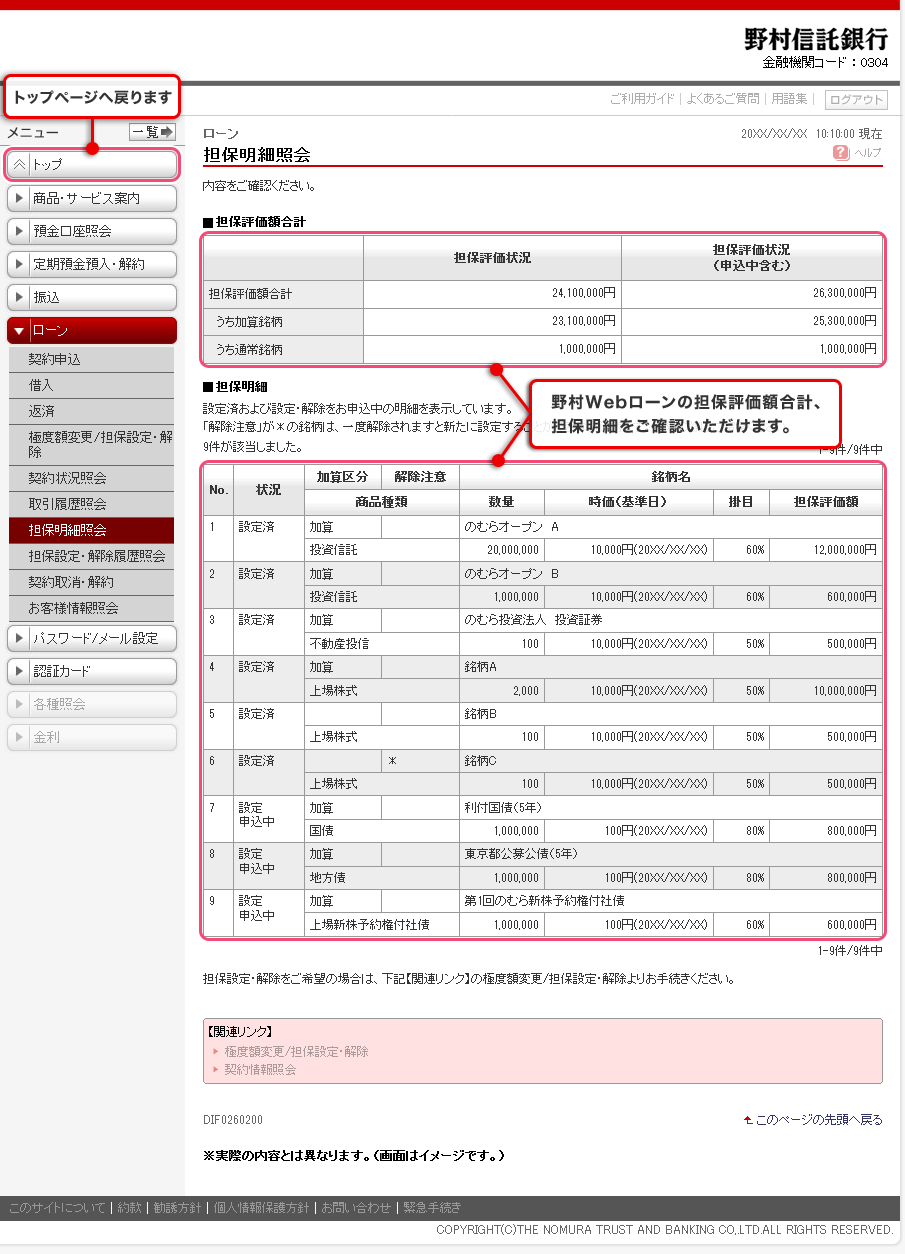The width and height of the screenshot is (905, 1254).
Task: Click the ヘルプ link text
Action: pyautogui.click(x=867, y=153)
